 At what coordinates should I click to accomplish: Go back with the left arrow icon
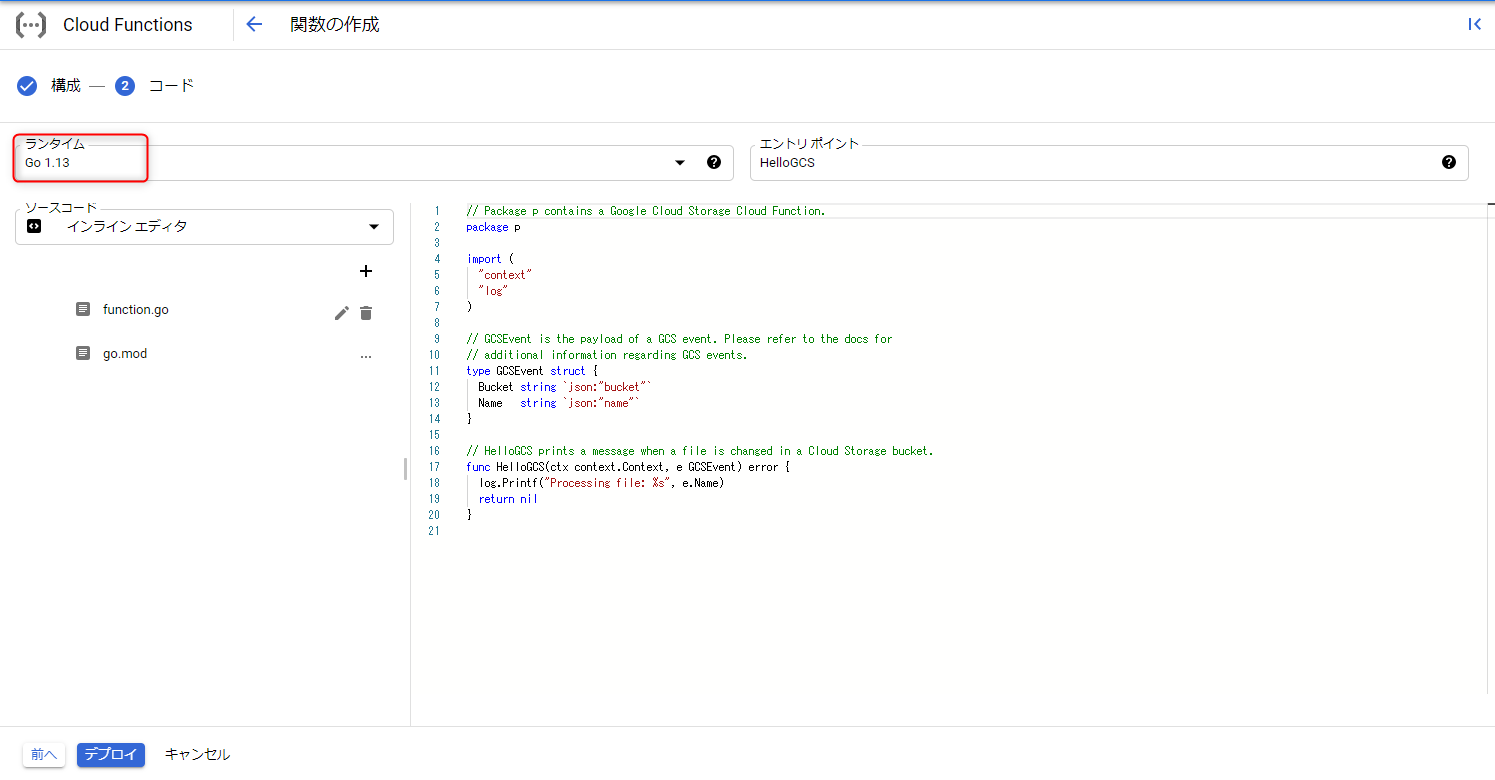(254, 25)
